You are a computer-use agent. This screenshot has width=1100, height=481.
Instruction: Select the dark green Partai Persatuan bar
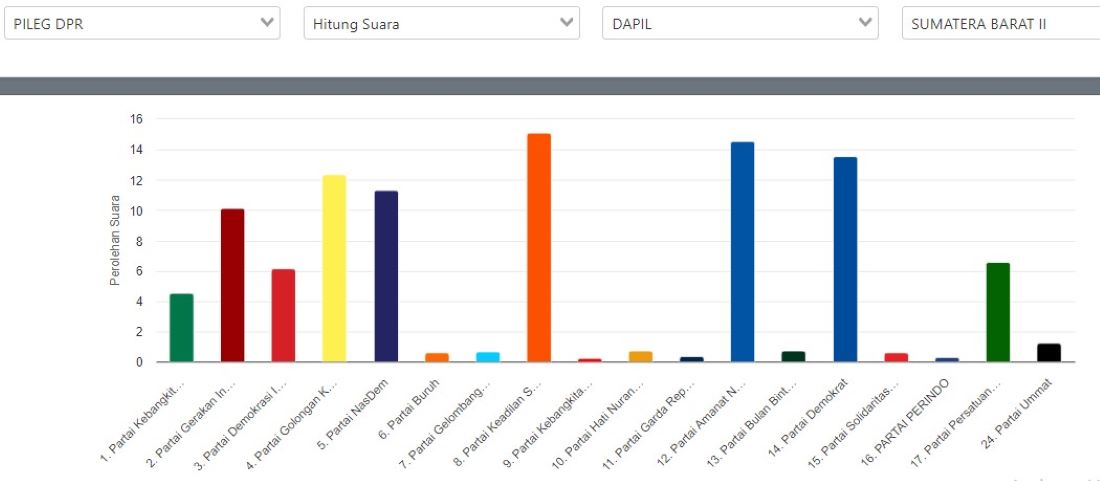(x=998, y=312)
